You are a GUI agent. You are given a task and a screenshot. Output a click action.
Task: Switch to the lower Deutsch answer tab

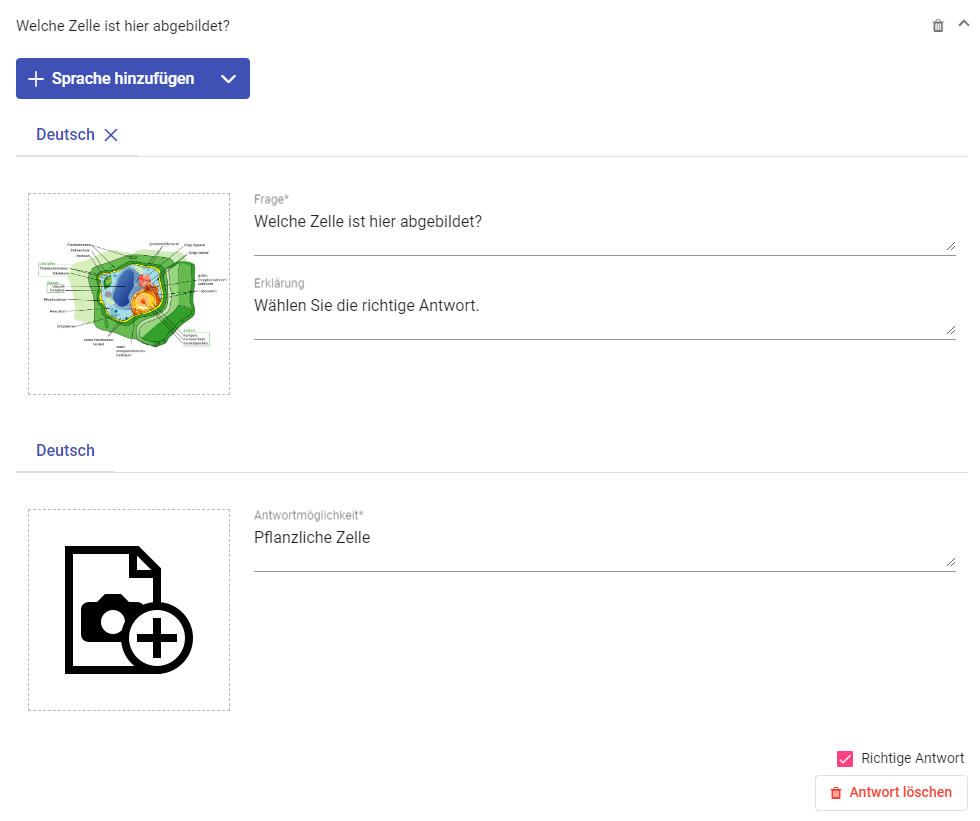click(65, 451)
